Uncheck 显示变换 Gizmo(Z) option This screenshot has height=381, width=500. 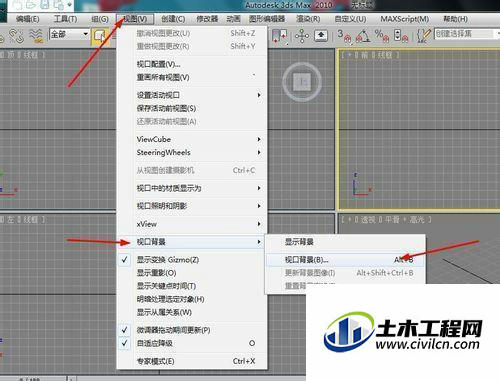coord(192,260)
